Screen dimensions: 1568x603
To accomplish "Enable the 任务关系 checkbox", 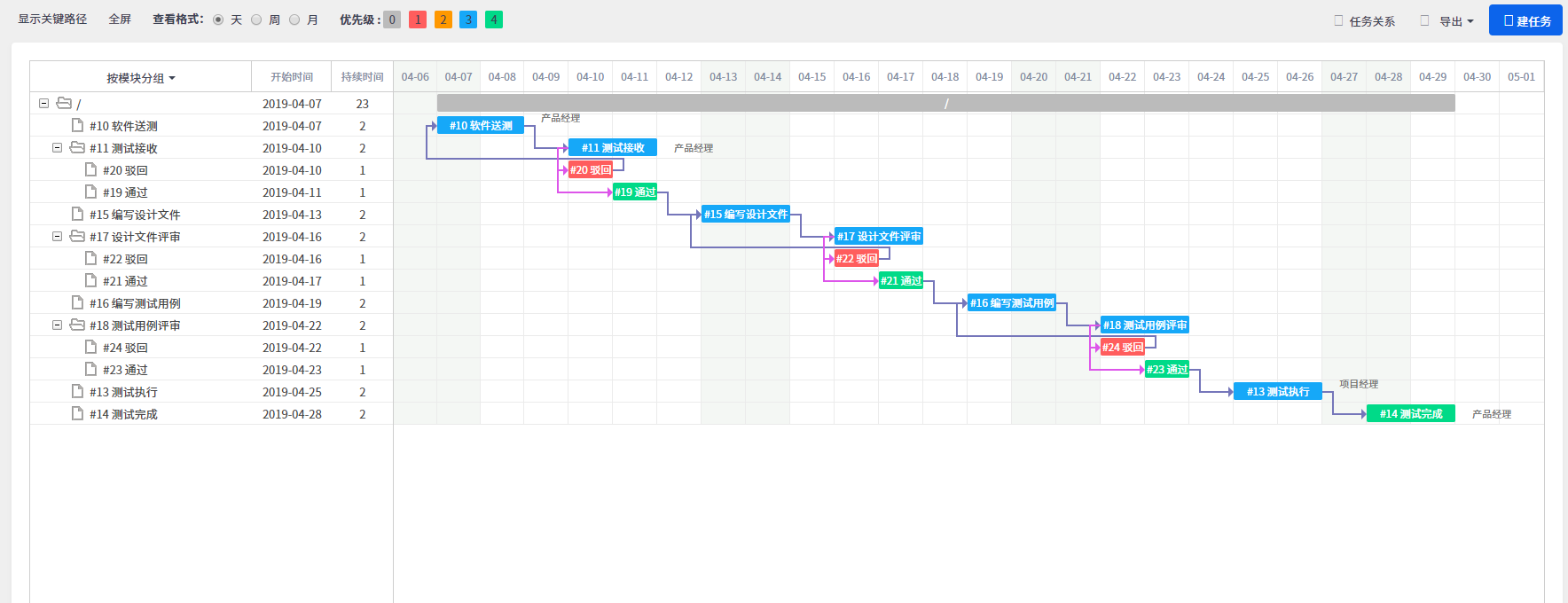I will [x=1338, y=20].
